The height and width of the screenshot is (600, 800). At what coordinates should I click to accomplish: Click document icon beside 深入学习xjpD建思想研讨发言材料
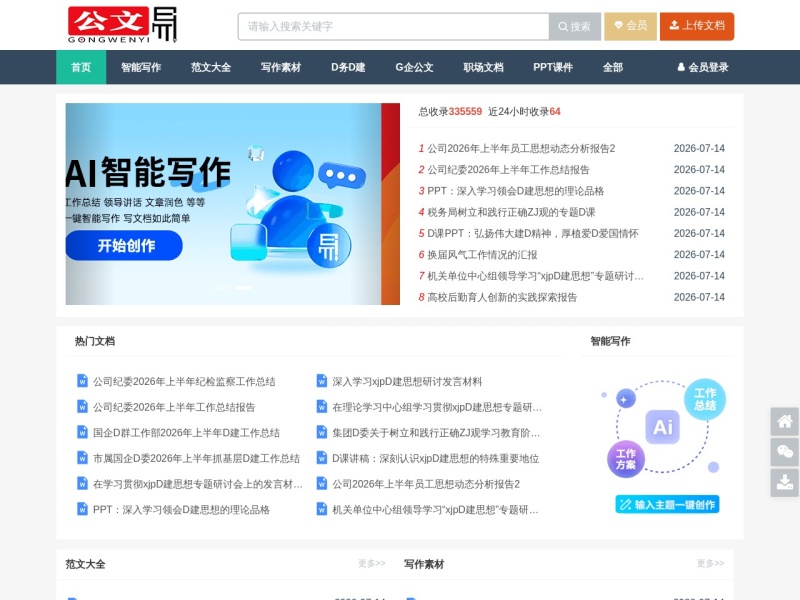point(322,381)
